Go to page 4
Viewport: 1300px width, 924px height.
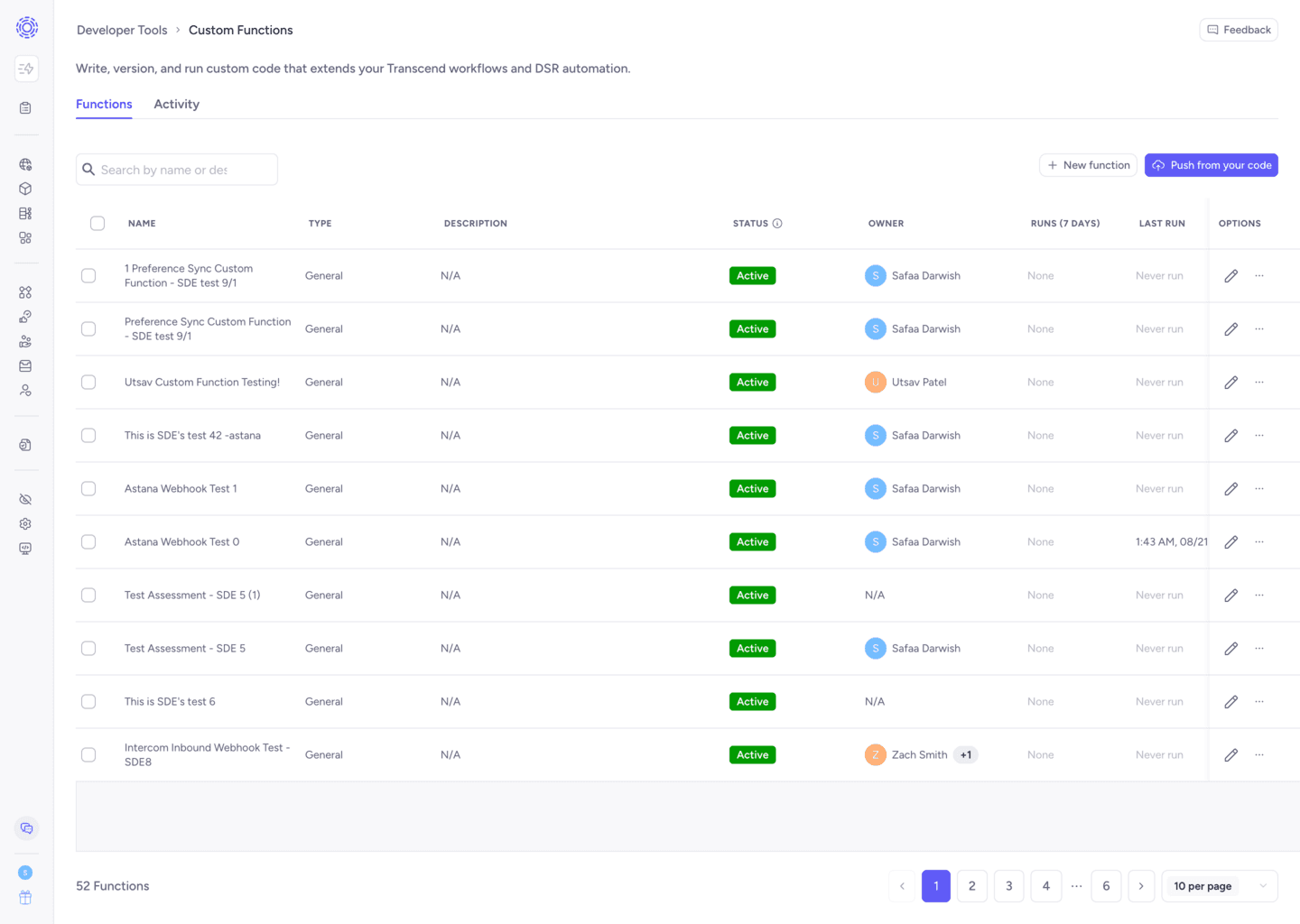click(x=1046, y=886)
